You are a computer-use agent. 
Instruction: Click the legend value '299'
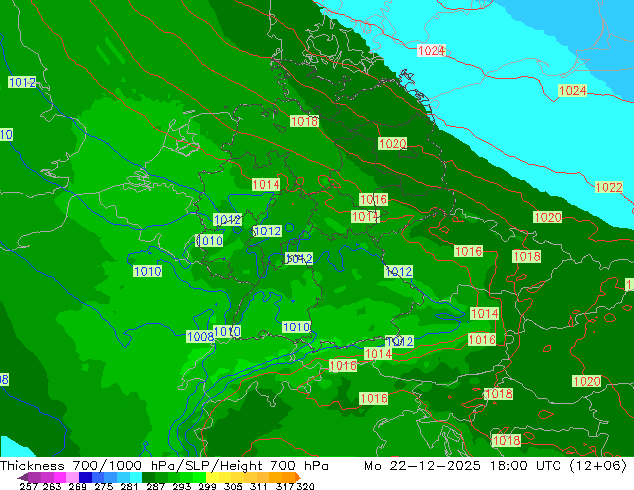coord(207,486)
